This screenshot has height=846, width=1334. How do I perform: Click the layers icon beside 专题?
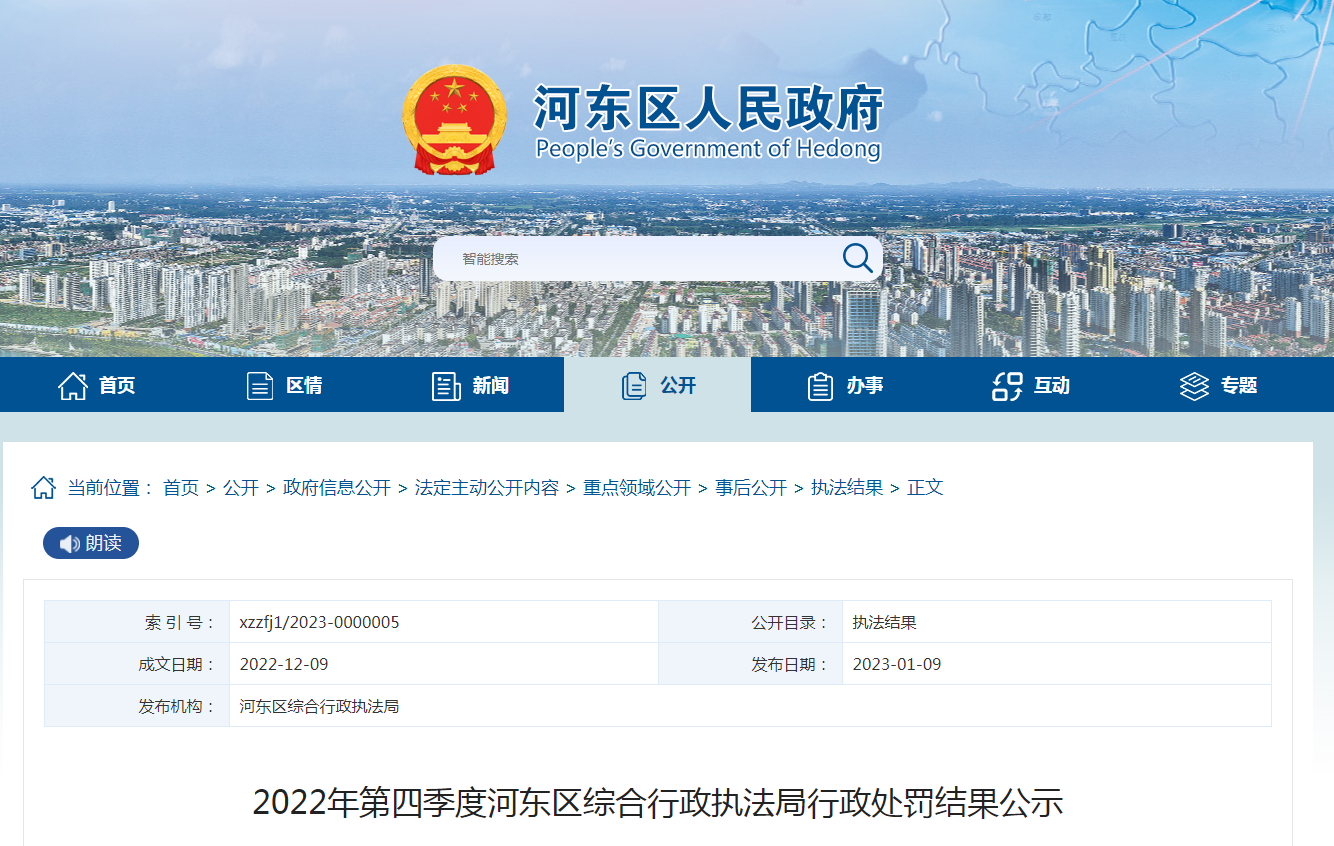click(x=1194, y=386)
